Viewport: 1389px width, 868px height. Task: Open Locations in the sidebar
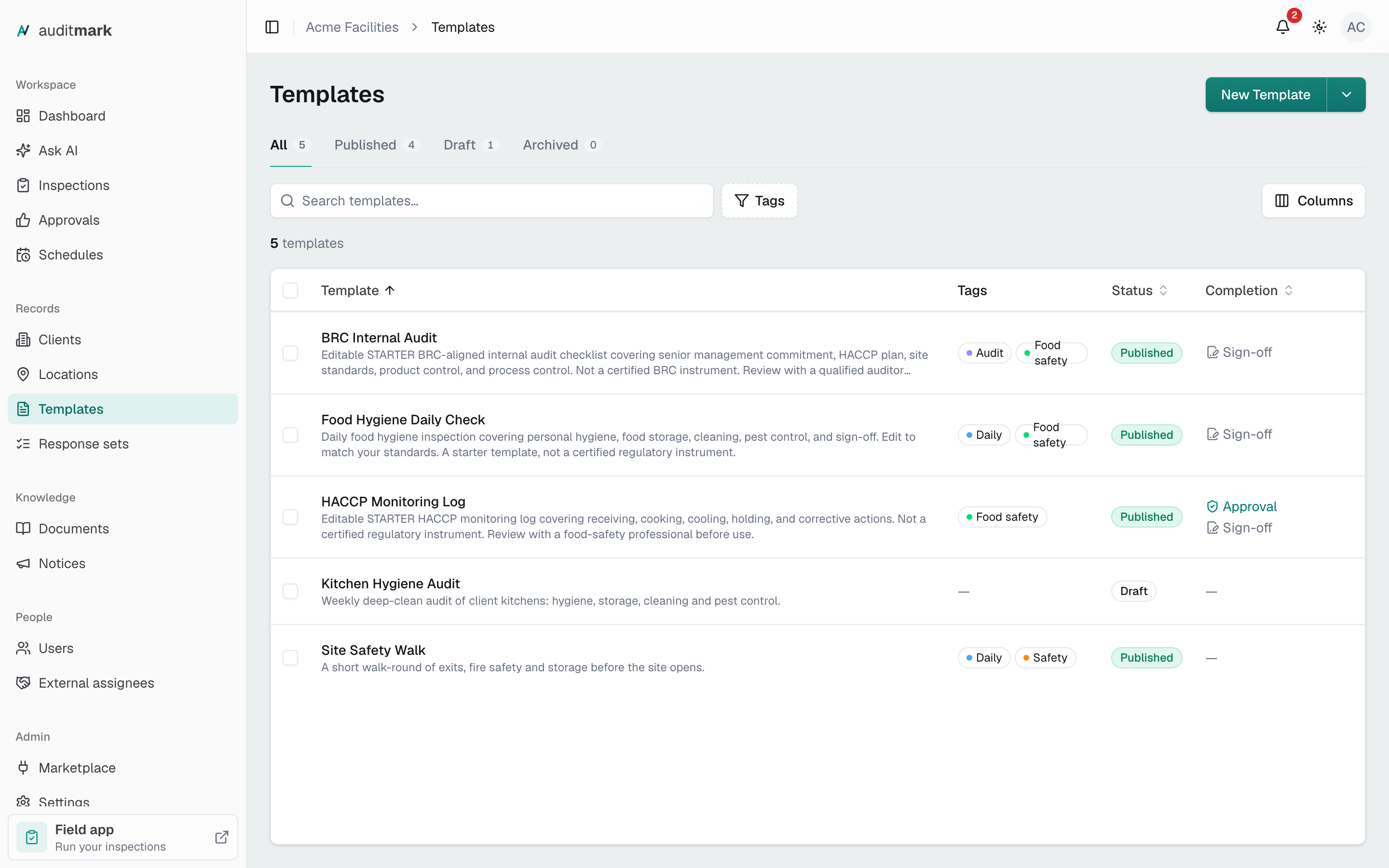coord(123,374)
